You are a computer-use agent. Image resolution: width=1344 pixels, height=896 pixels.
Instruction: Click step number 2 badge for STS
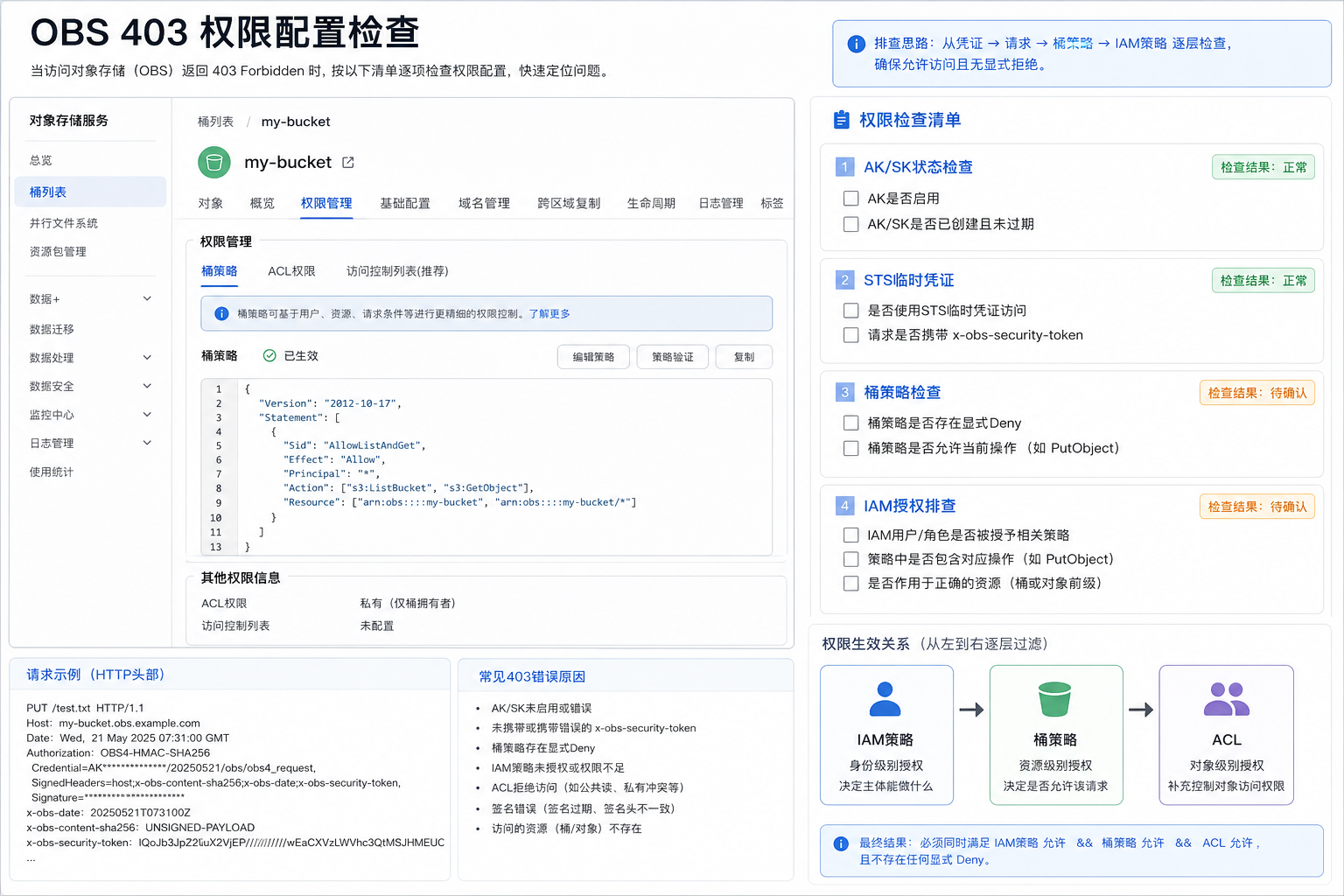click(x=844, y=280)
